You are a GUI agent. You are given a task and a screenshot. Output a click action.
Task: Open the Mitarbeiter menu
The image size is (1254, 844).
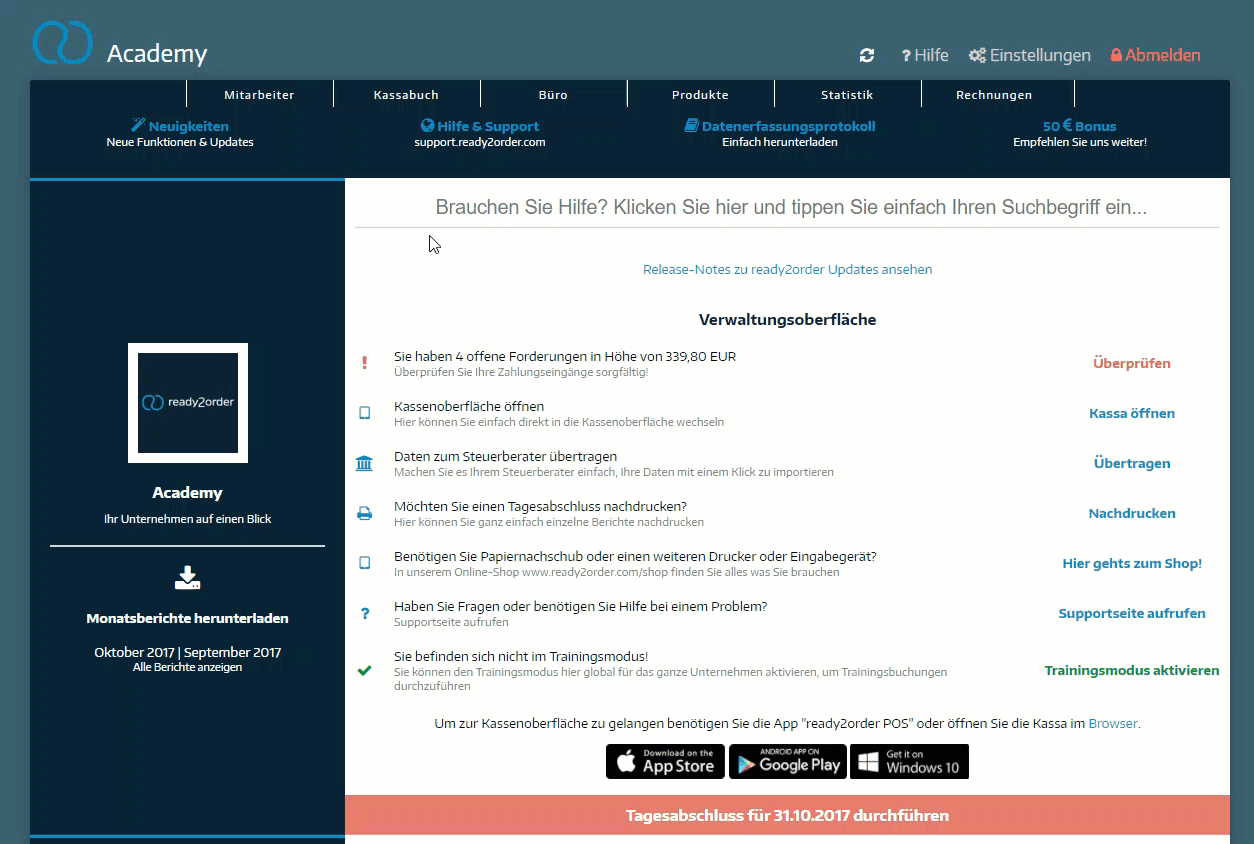tap(259, 95)
